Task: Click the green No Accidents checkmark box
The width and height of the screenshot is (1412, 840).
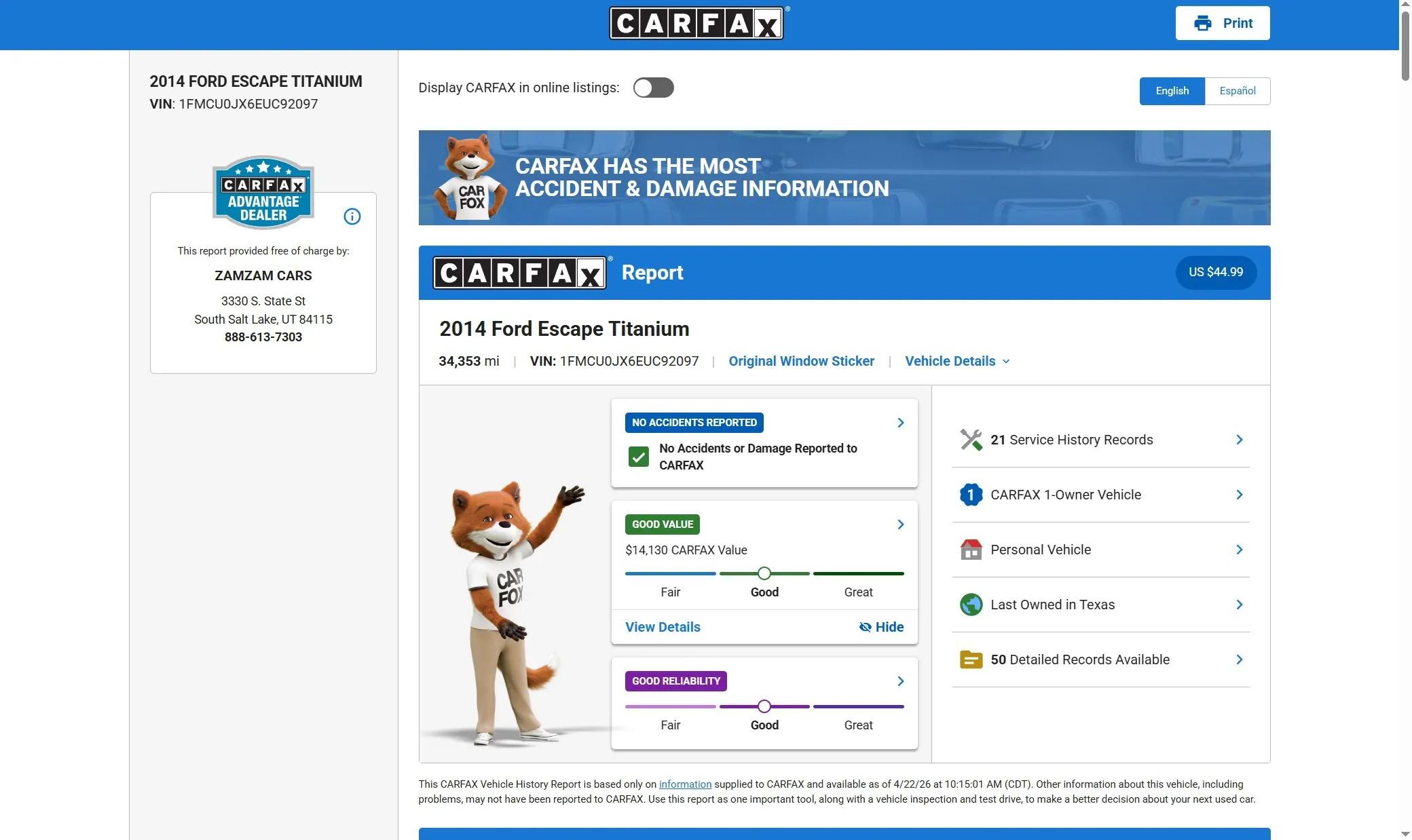Action: pos(638,457)
